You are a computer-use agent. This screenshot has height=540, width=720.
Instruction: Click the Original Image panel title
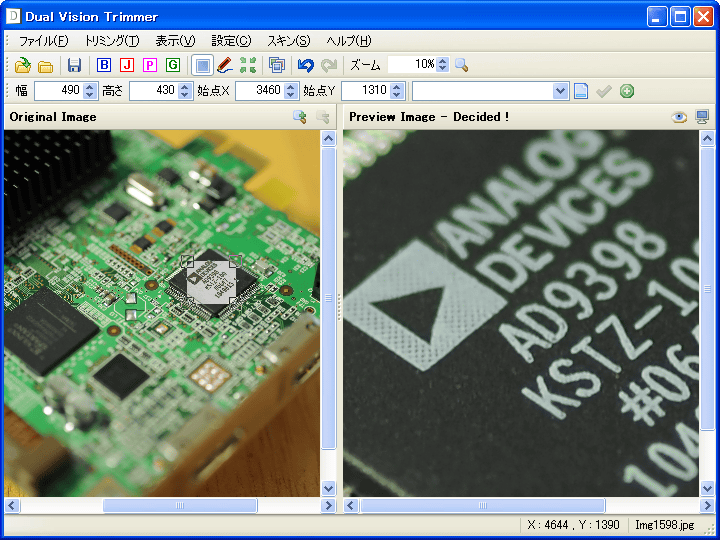[x=53, y=117]
